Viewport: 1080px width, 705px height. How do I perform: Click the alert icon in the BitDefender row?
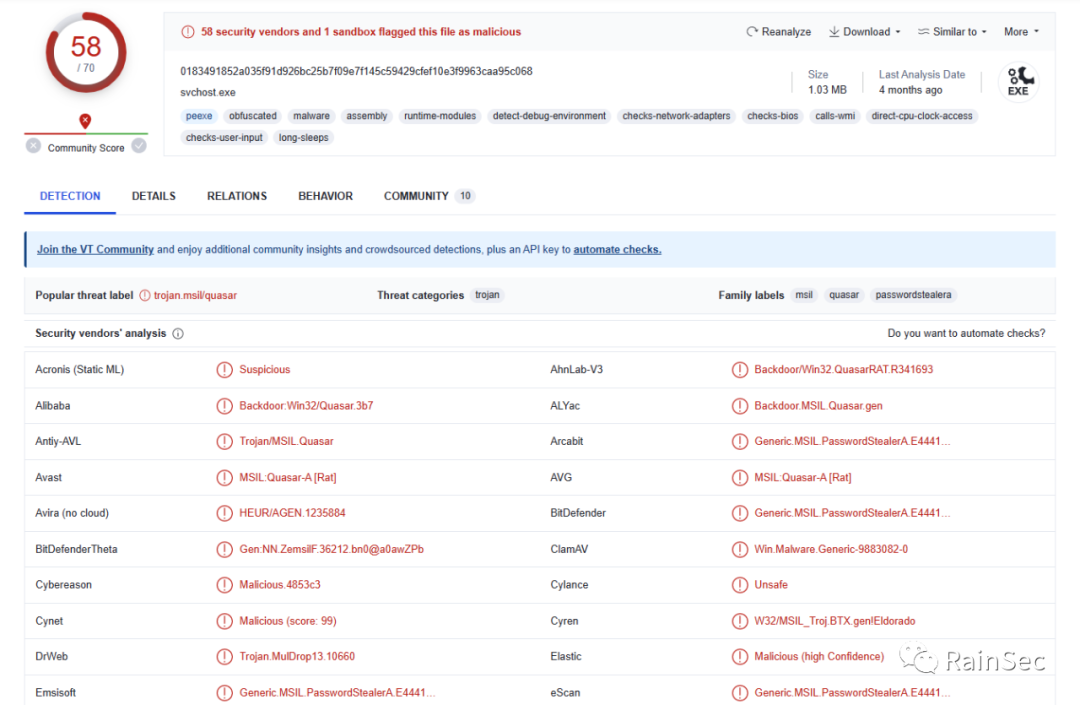click(740, 513)
